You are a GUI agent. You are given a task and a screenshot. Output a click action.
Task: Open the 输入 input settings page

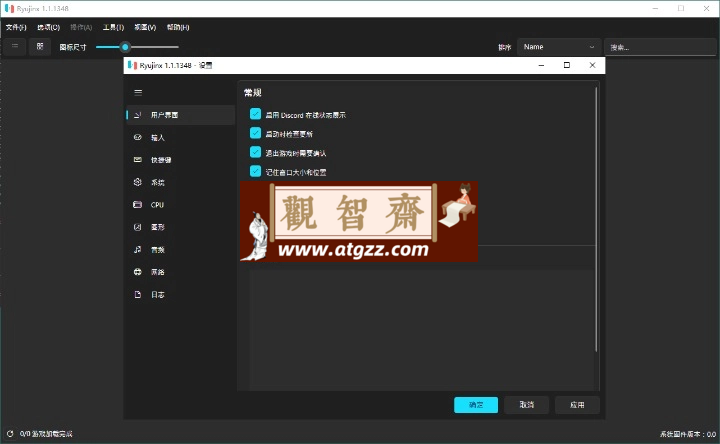180,137
